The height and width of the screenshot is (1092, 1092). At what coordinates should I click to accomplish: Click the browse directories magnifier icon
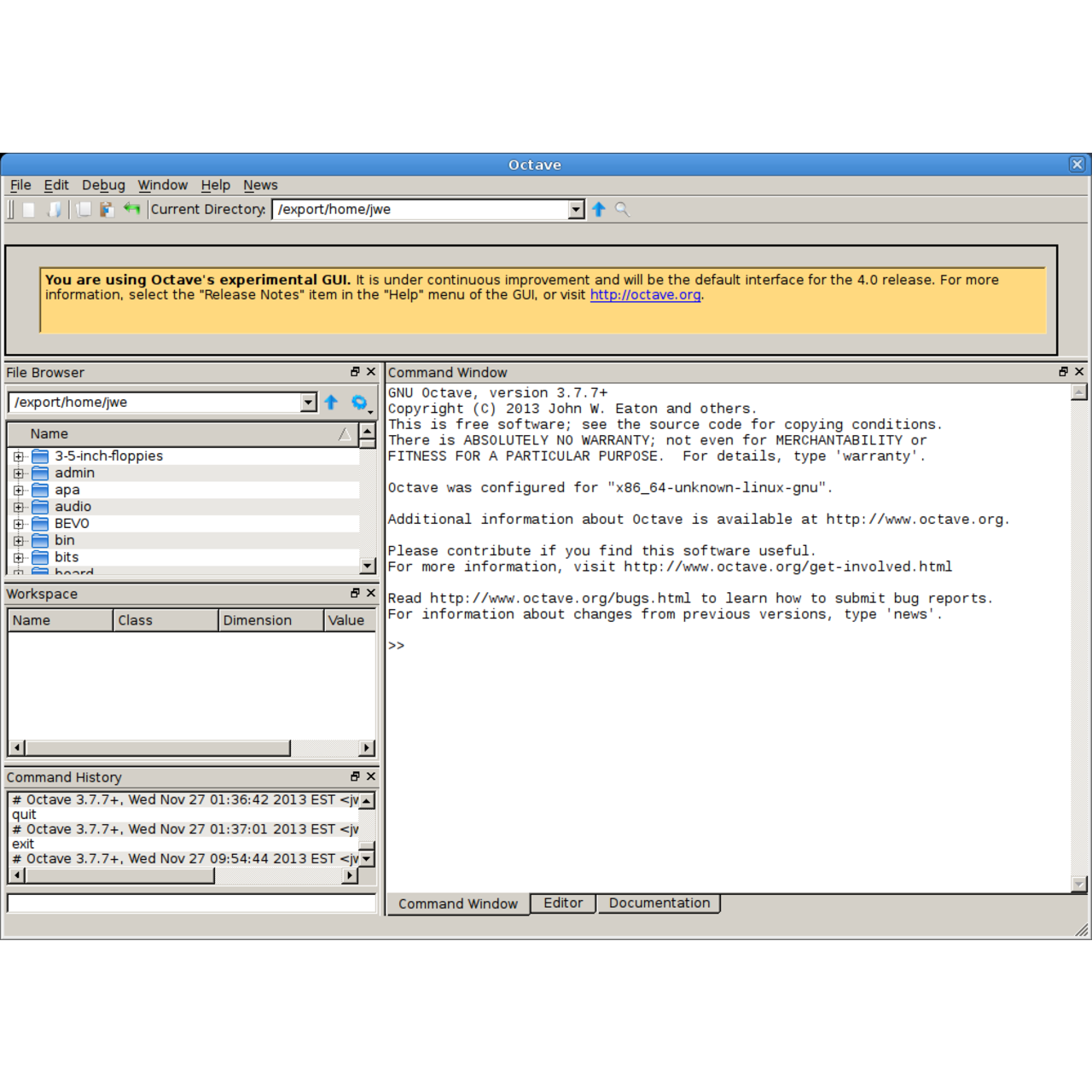(x=622, y=210)
